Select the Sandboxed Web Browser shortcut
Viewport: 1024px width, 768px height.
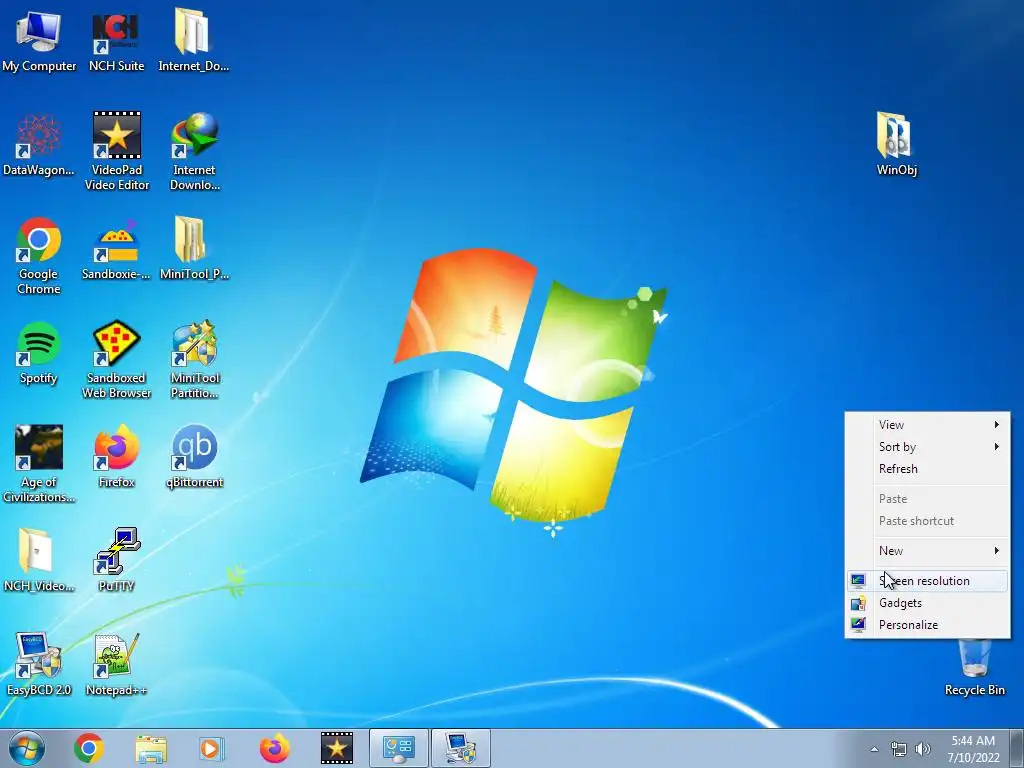[x=116, y=359]
